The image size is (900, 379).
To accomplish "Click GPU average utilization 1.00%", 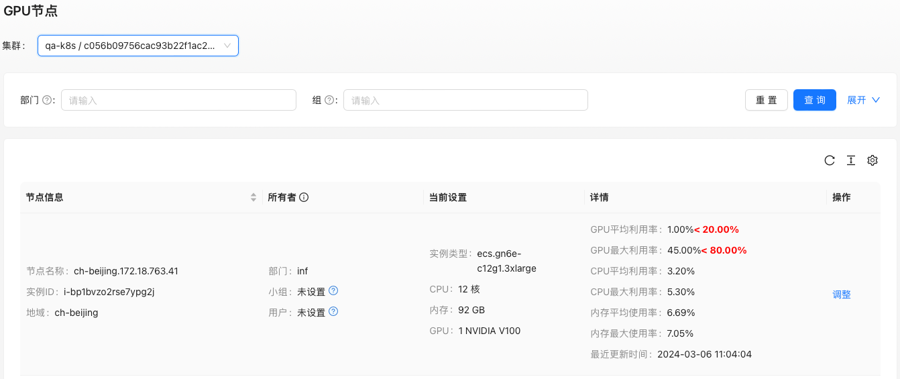I will click(x=680, y=229).
